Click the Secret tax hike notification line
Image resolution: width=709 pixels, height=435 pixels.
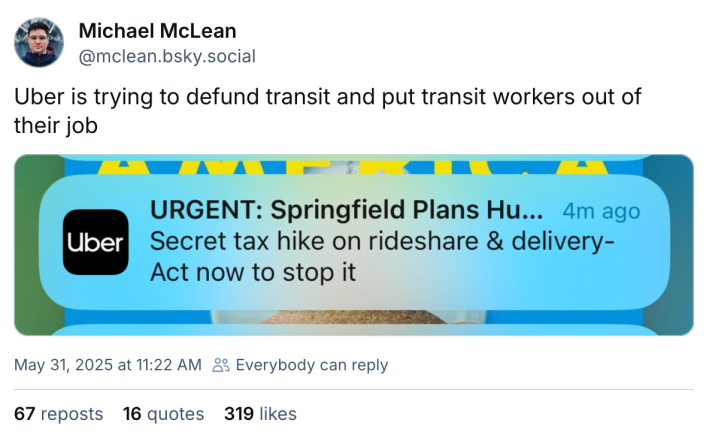click(380, 242)
